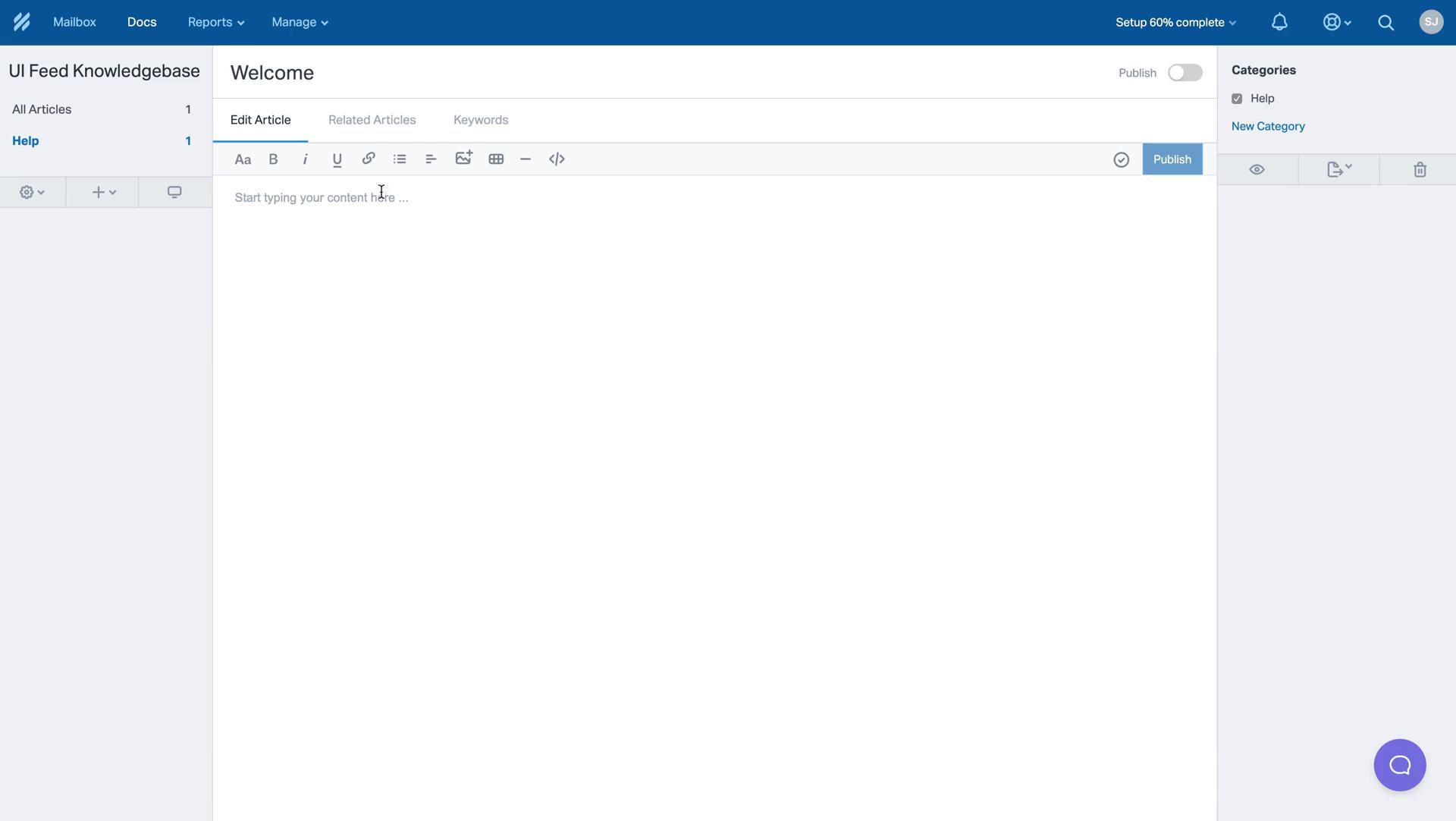The image size is (1456, 821).
Task: Expand account menu via avatar dropdown
Action: click(x=1430, y=22)
